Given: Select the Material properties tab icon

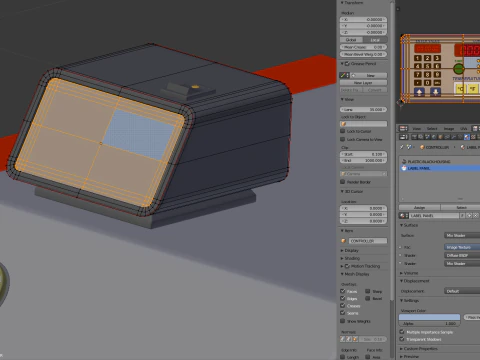Looking at the screenshot, I should click(467, 137).
